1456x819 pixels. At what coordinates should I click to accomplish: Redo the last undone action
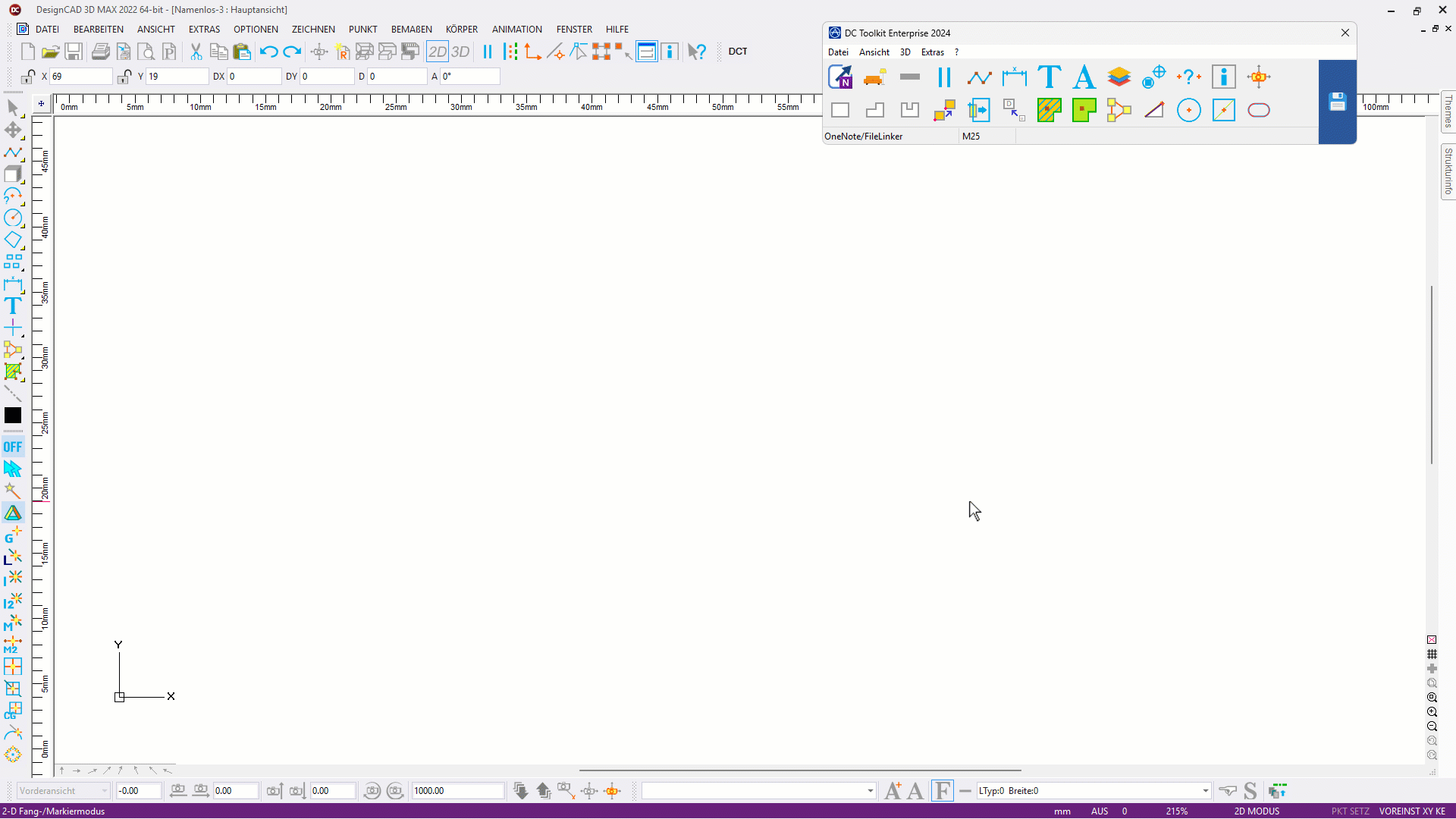(292, 52)
